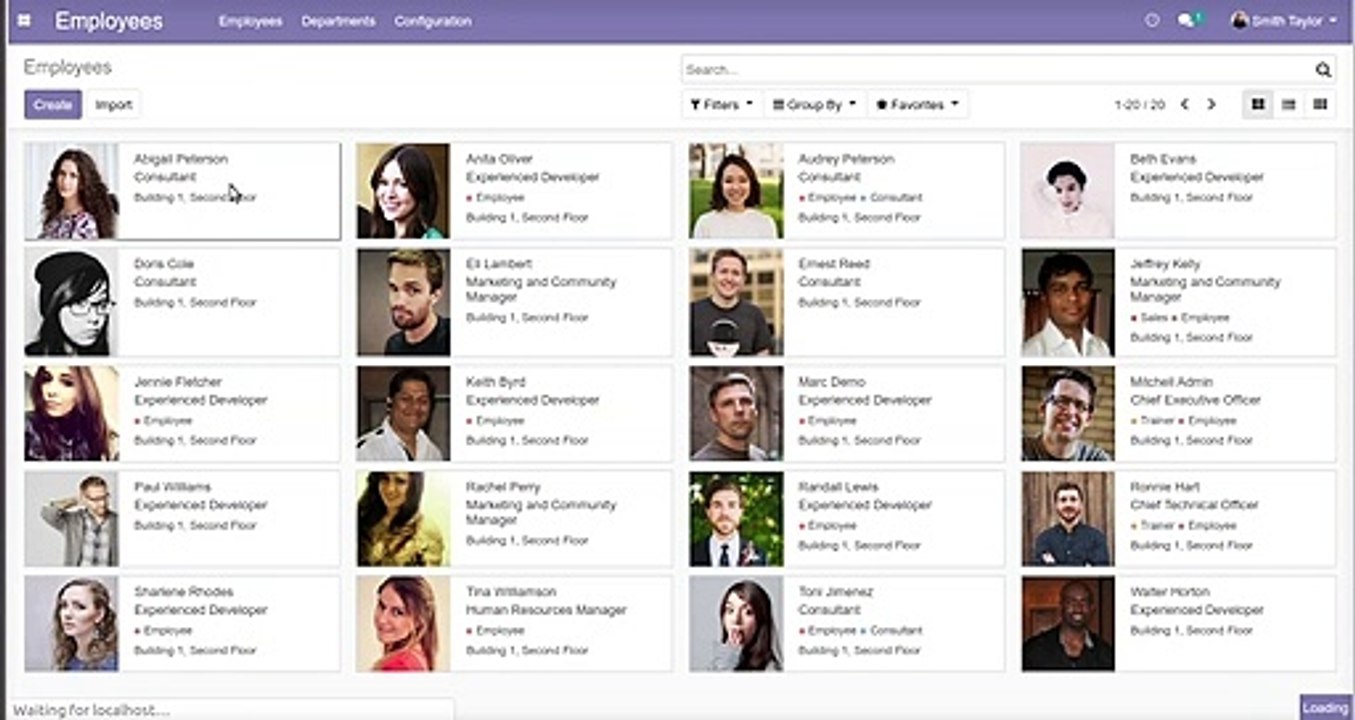The height and width of the screenshot is (720, 1355).
Task: Expand the Group By dropdown
Action: [x=815, y=104]
